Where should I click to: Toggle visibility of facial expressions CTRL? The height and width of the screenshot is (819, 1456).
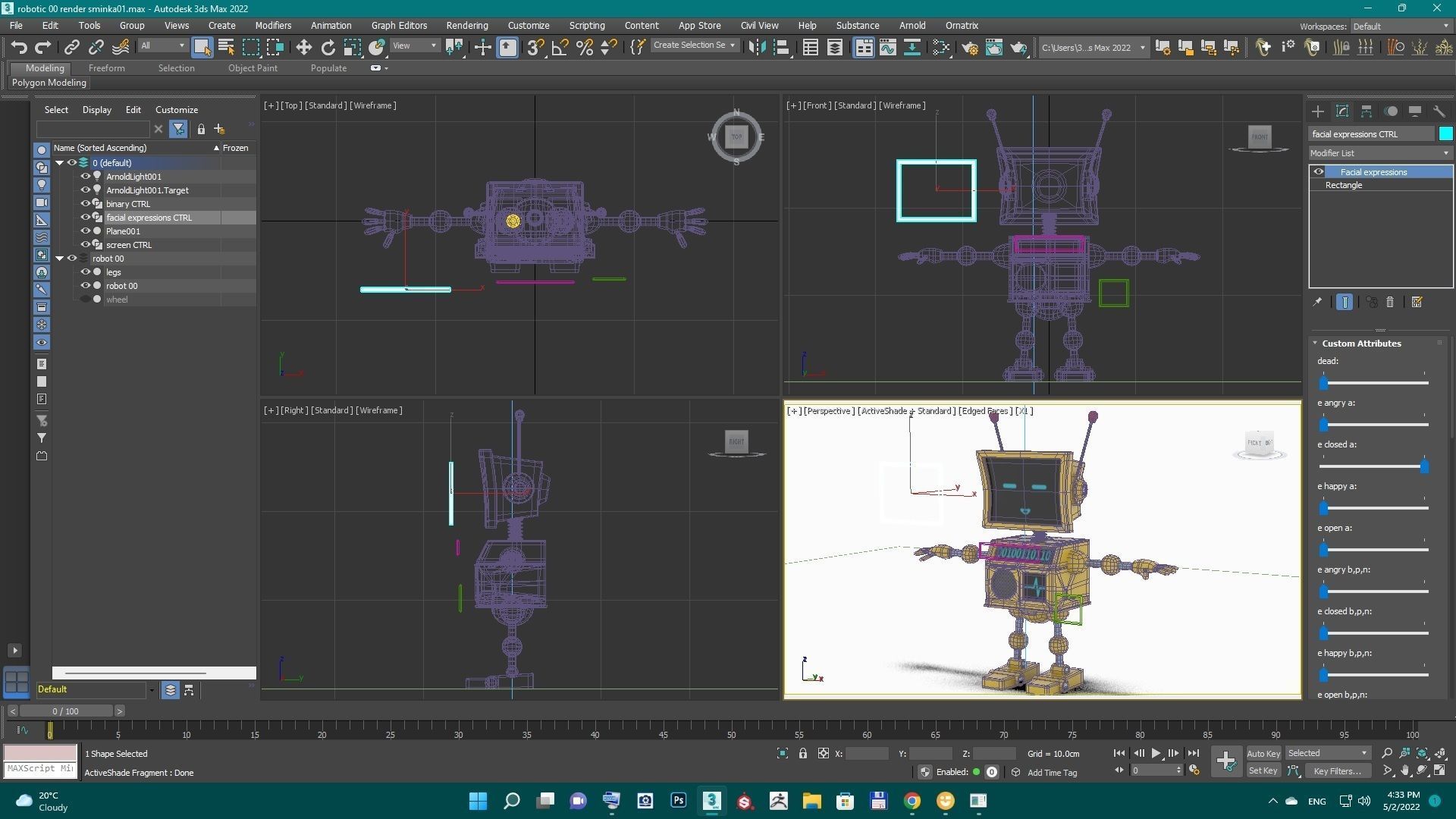point(86,218)
